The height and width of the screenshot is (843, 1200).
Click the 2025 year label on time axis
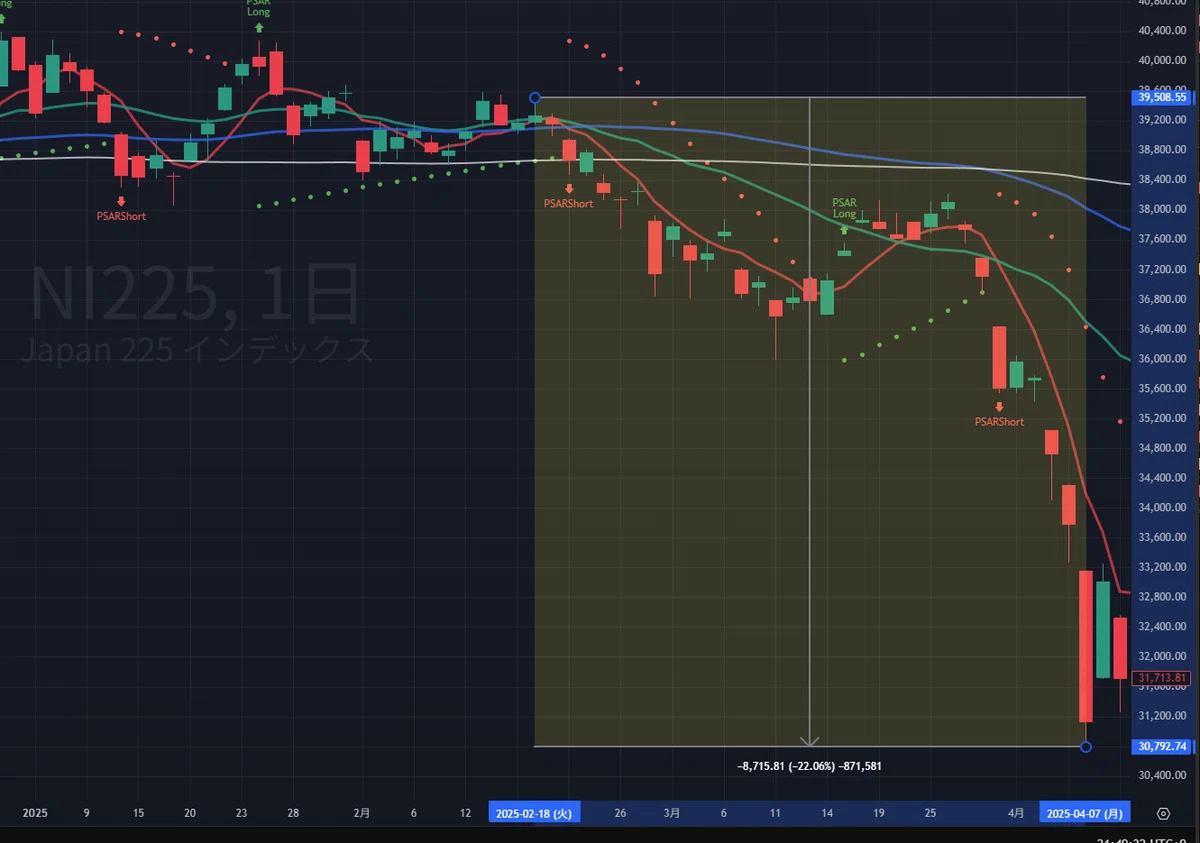tap(35, 813)
